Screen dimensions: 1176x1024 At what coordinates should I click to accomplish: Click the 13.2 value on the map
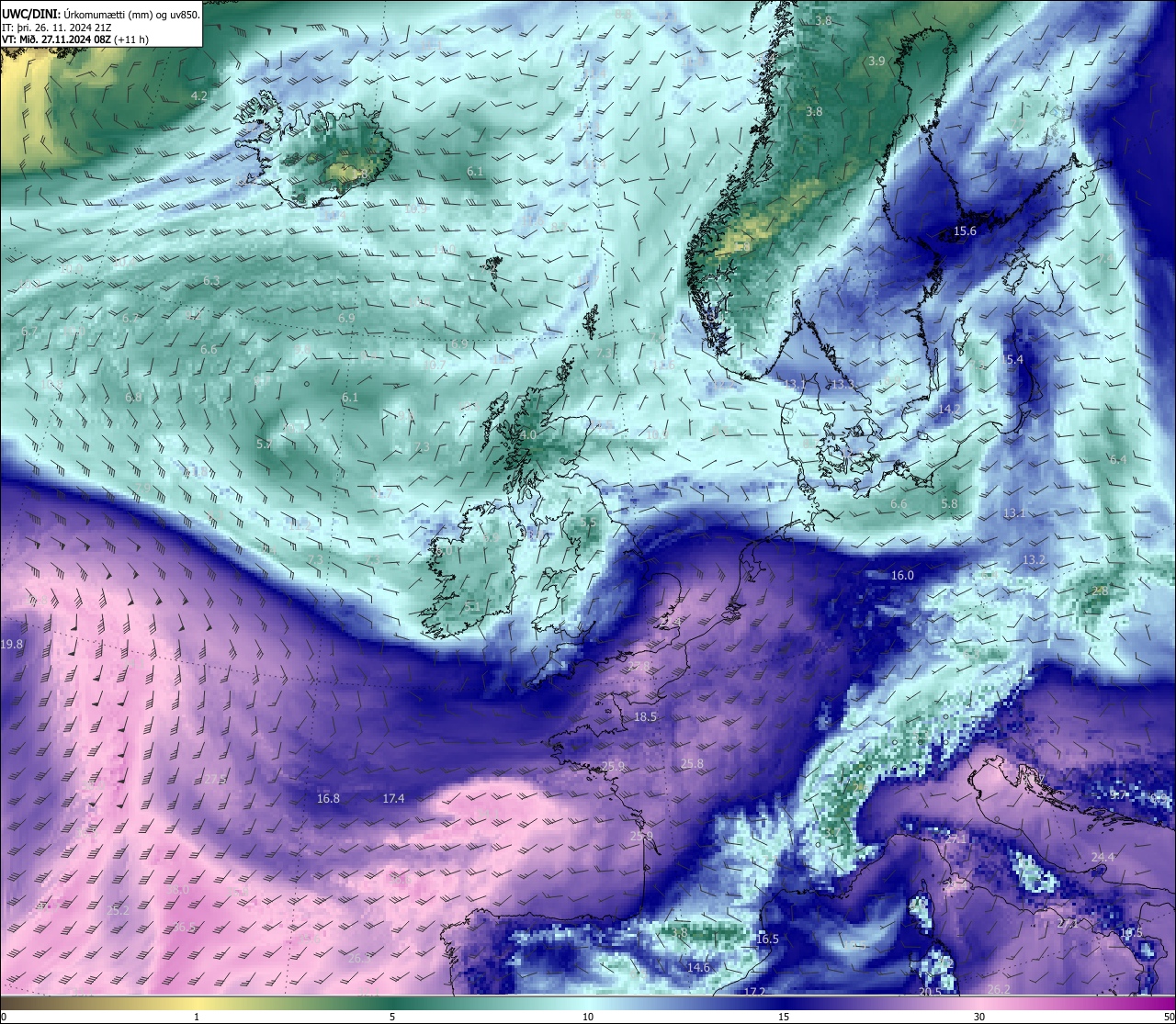tap(1034, 559)
